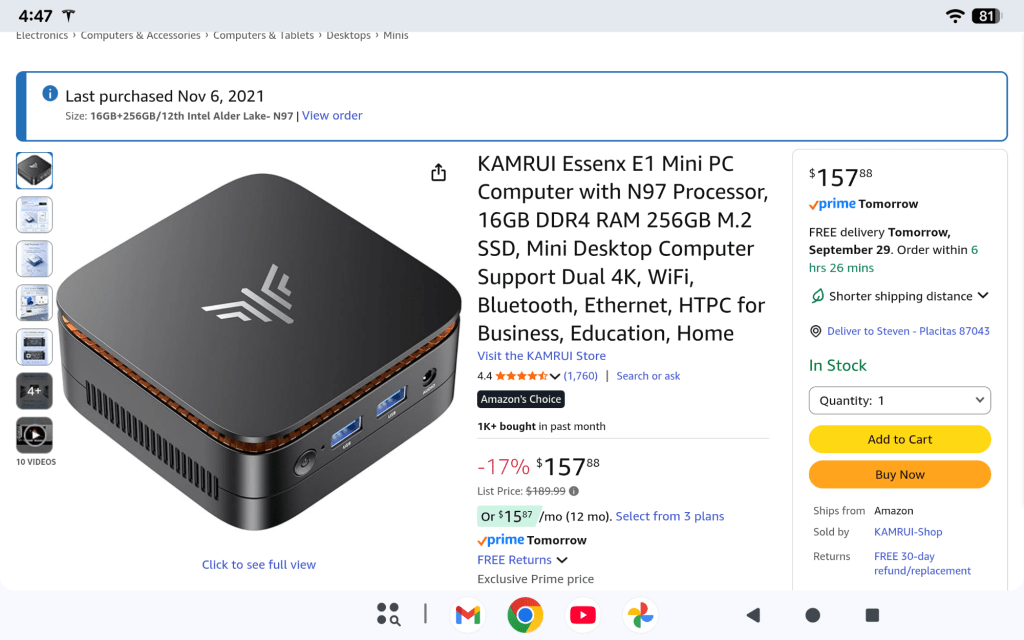This screenshot has height=640, width=1024.
Task: Tap the share icon above product image
Action: [x=439, y=172]
